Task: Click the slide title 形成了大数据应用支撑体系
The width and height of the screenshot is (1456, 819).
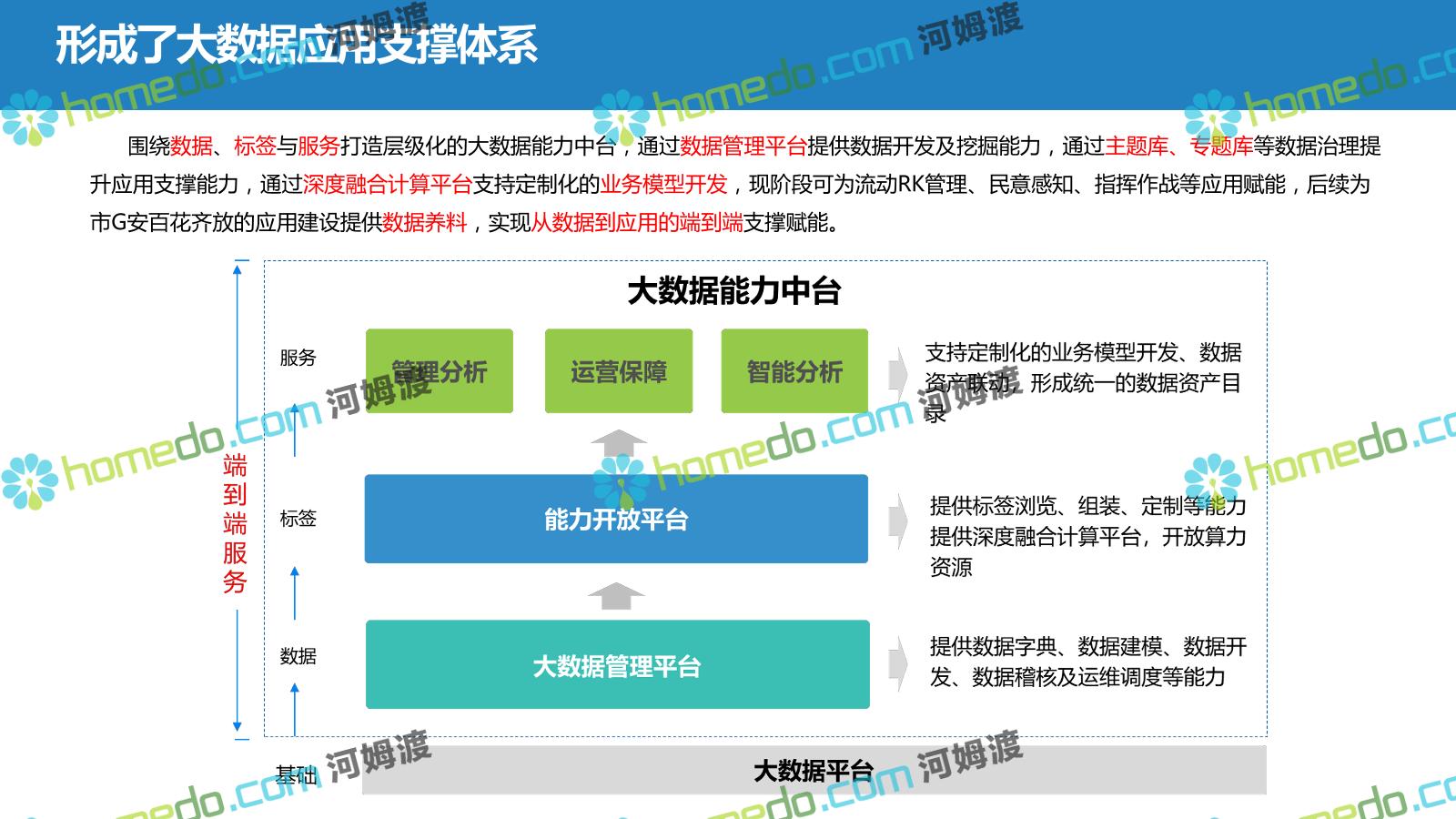Action: [x=297, y=45]
